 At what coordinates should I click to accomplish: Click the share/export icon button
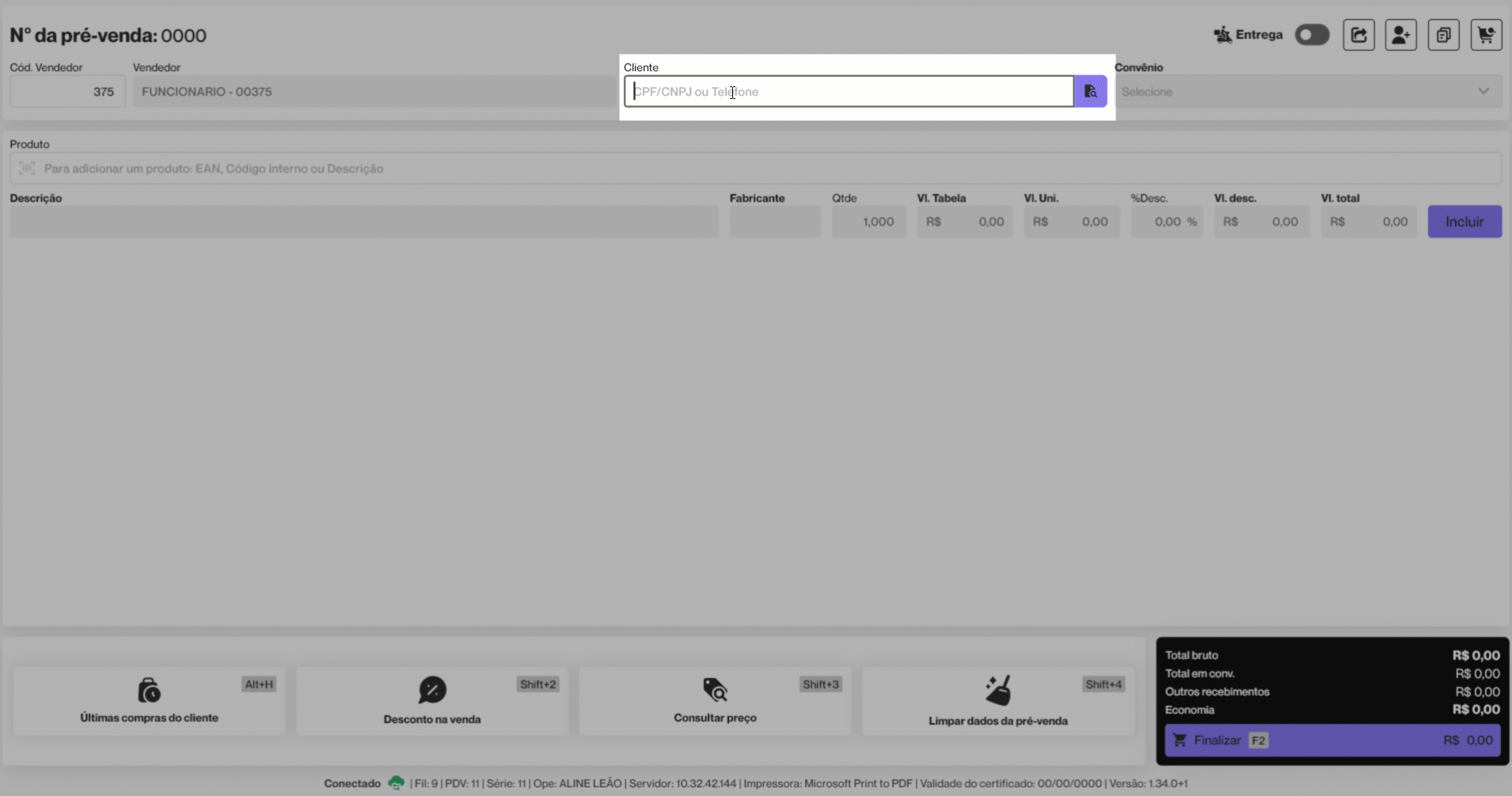tap(1358, 35)
